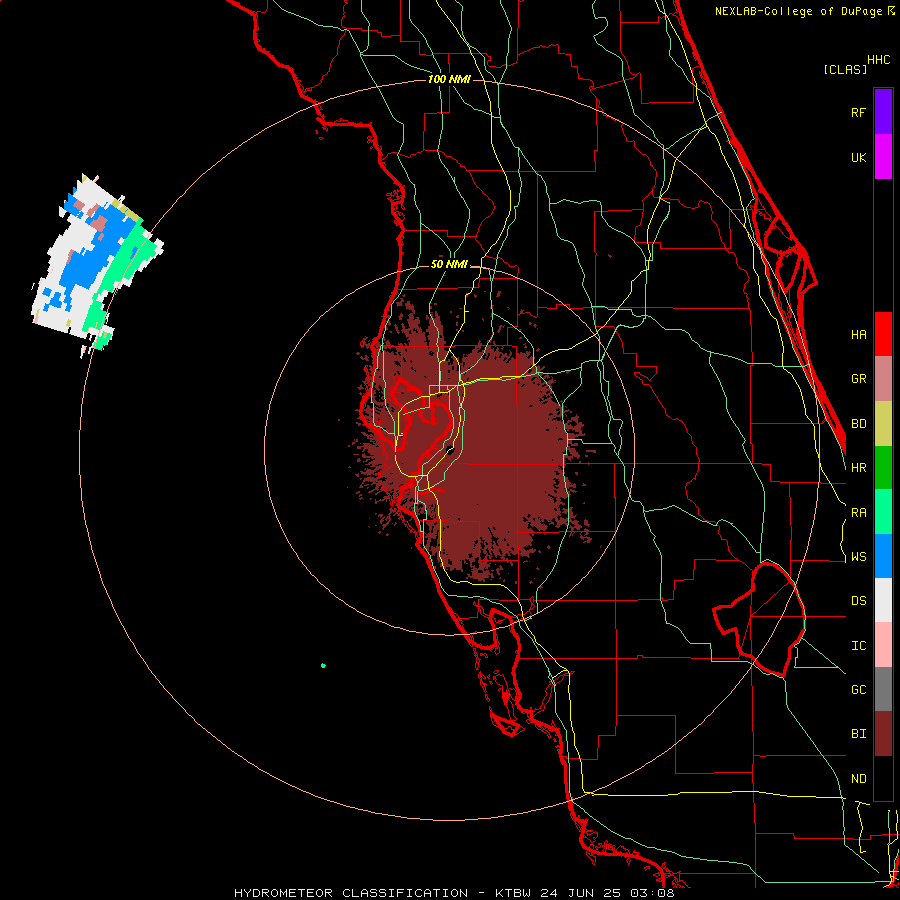Image resolution: width=900 pixels, height=900 pixels.
Task: Click the ND black legend swatch
Action: (883, 778)
